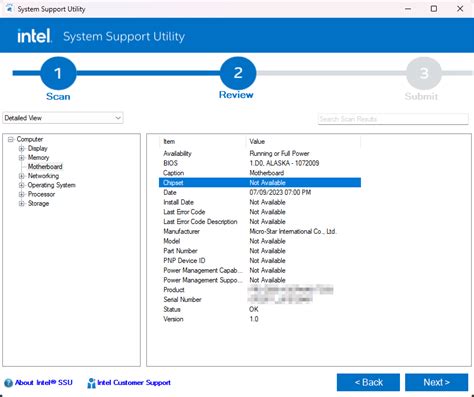Select the Availability row

[260, 154]
